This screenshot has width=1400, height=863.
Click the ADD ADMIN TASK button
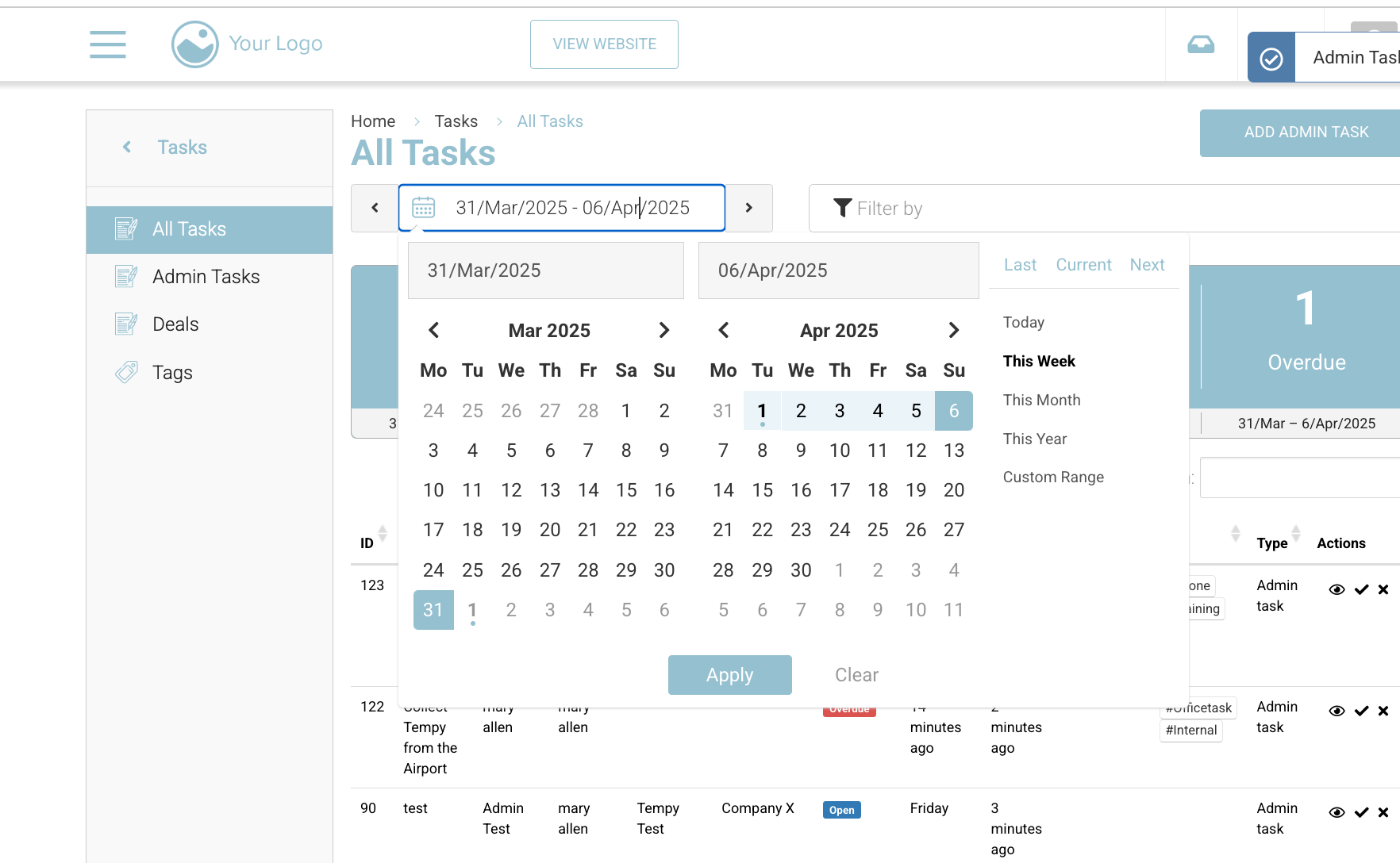click(1306, 132)
